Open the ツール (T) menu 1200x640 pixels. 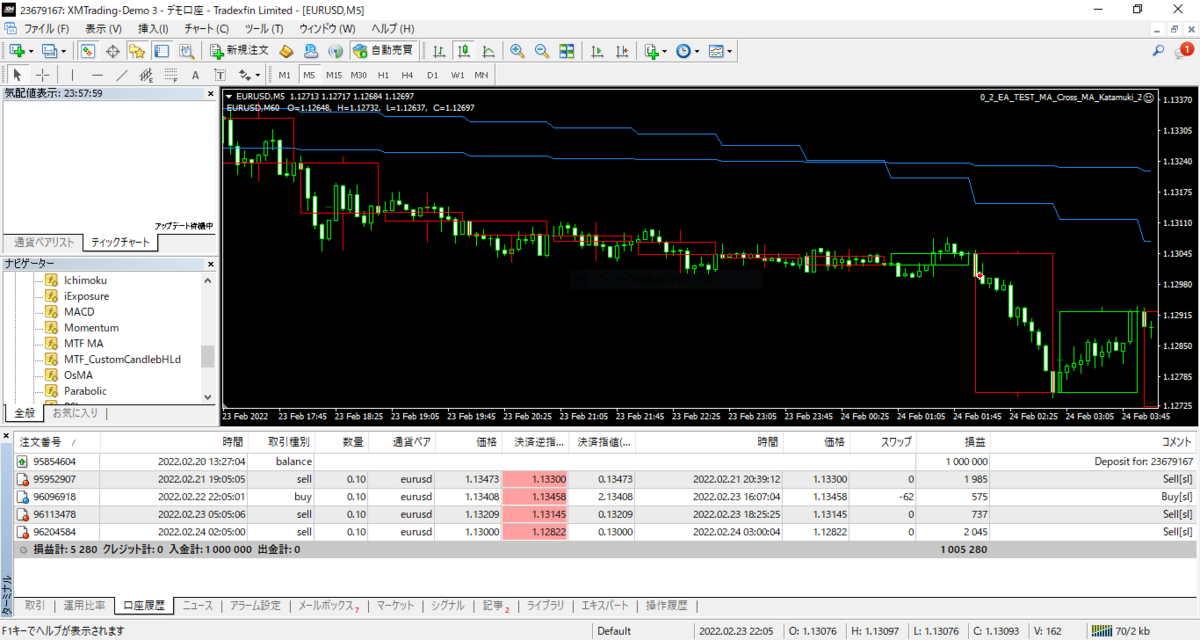coord(263,29)
